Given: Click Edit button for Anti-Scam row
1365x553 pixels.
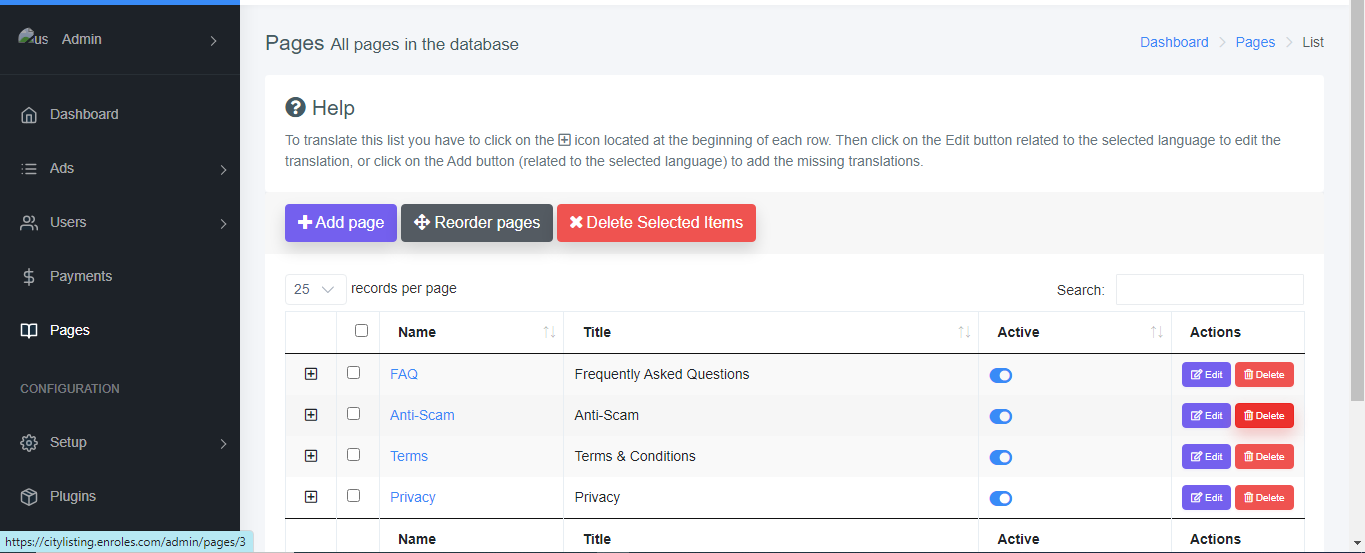Looking at the screenshot, I should click(x=1206, y=416).
